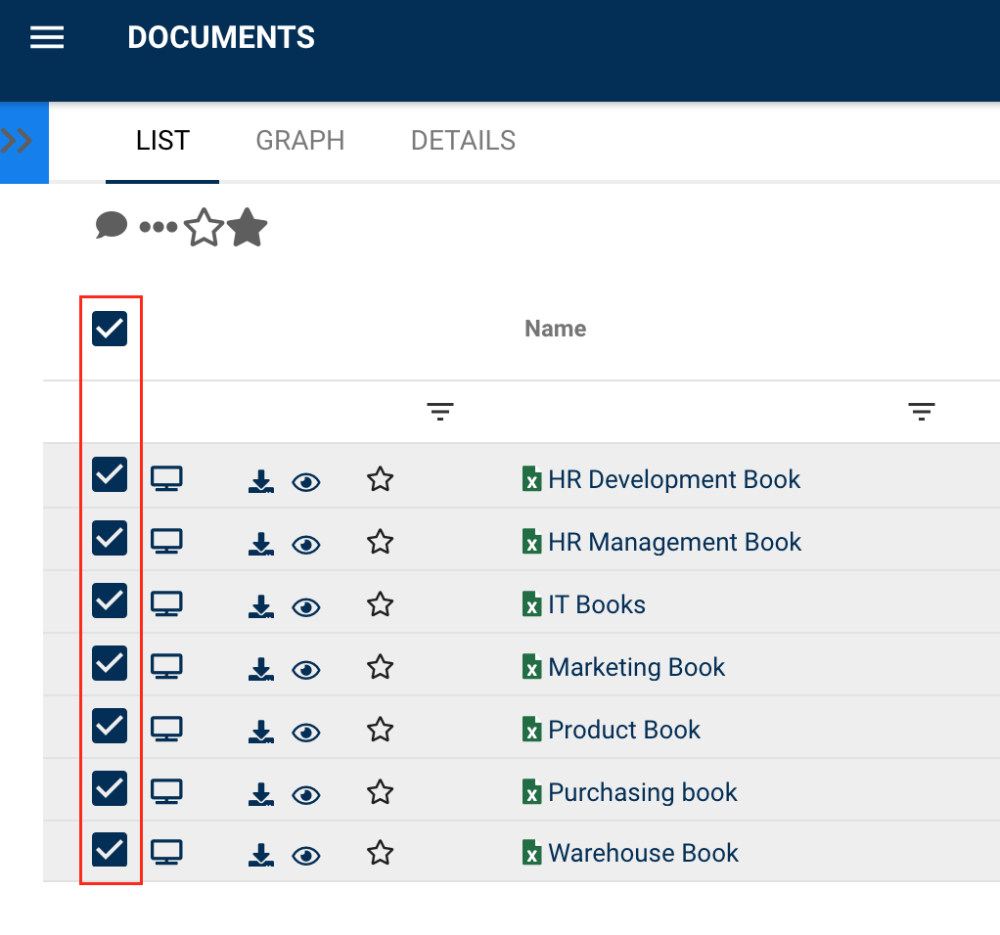Image resolution: width=1000 pixels, height=935 pixels.
Task: Deselect the Marketing Book row checkbox
Action: point(110,662)
